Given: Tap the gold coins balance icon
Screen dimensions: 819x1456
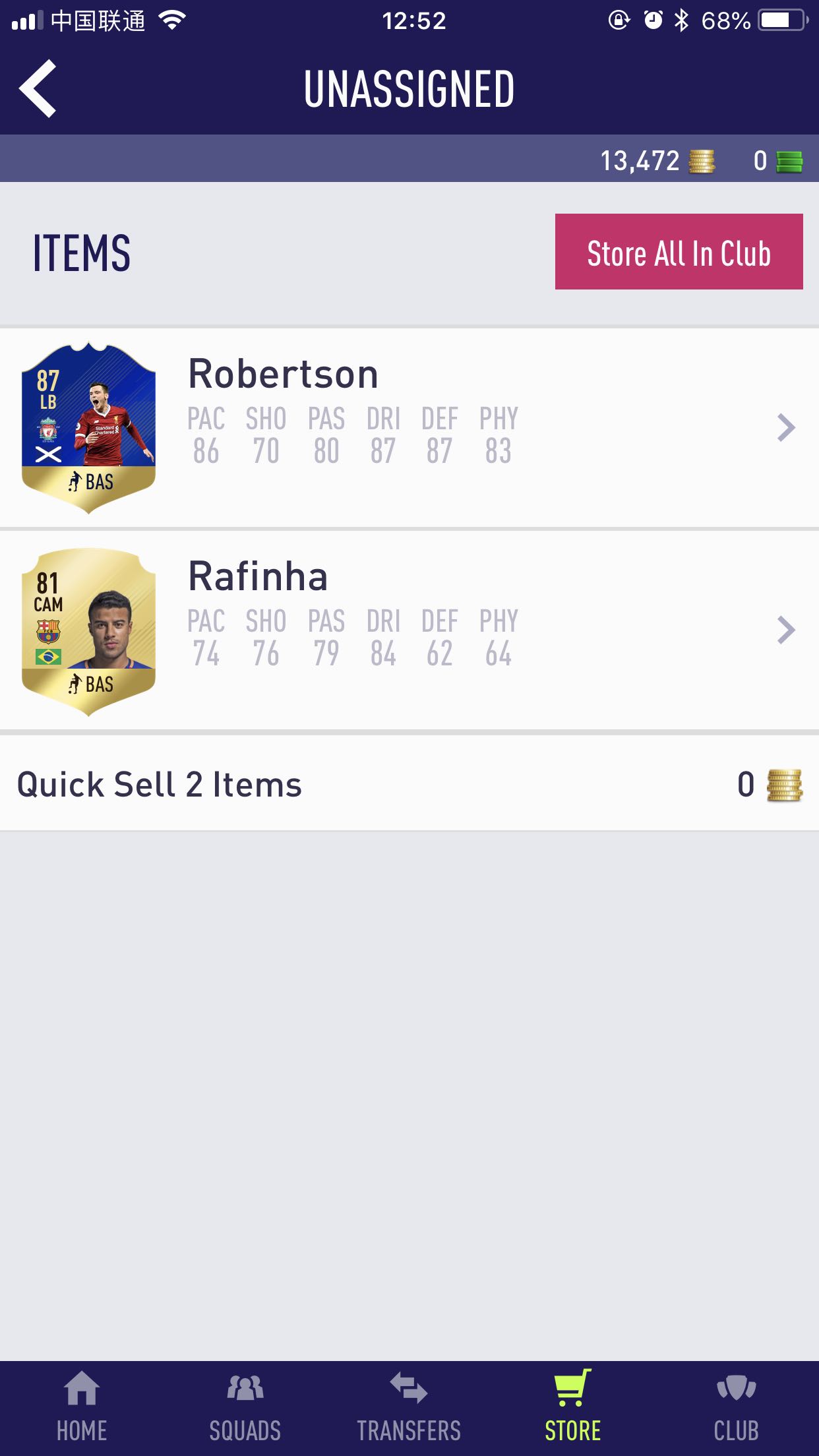Looking at the screenshot, I should 702,161.
